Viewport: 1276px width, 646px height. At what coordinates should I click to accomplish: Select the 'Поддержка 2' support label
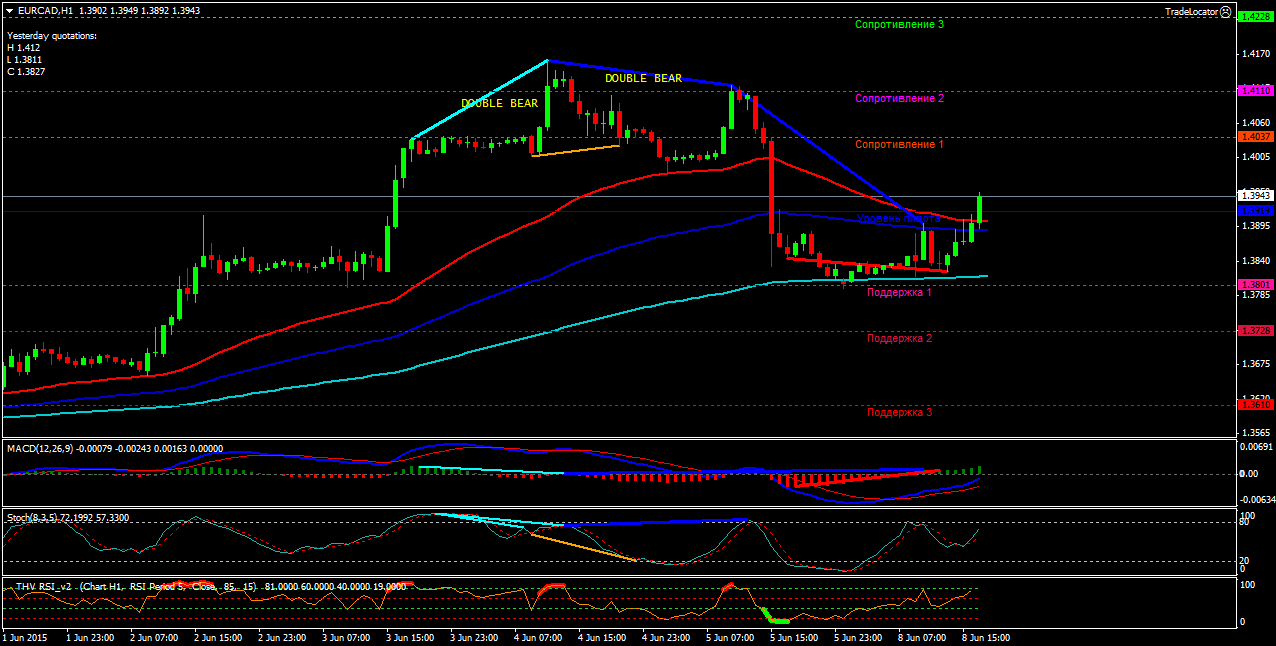coord(900,338)
